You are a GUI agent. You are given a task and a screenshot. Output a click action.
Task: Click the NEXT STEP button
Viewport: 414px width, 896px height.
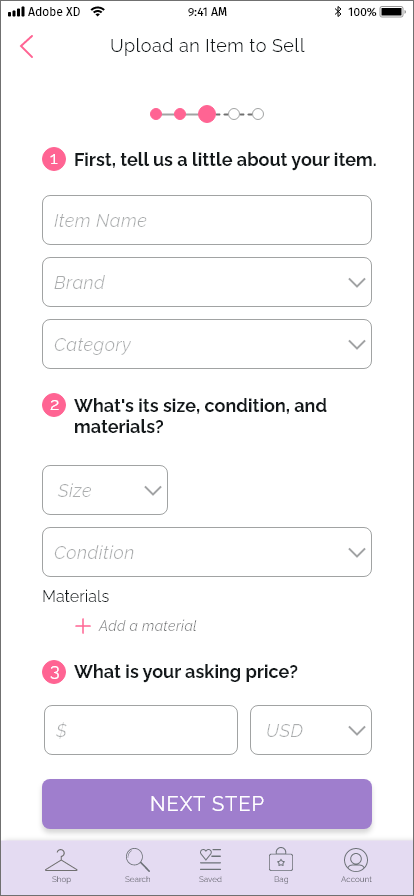[x=207, y=804]
